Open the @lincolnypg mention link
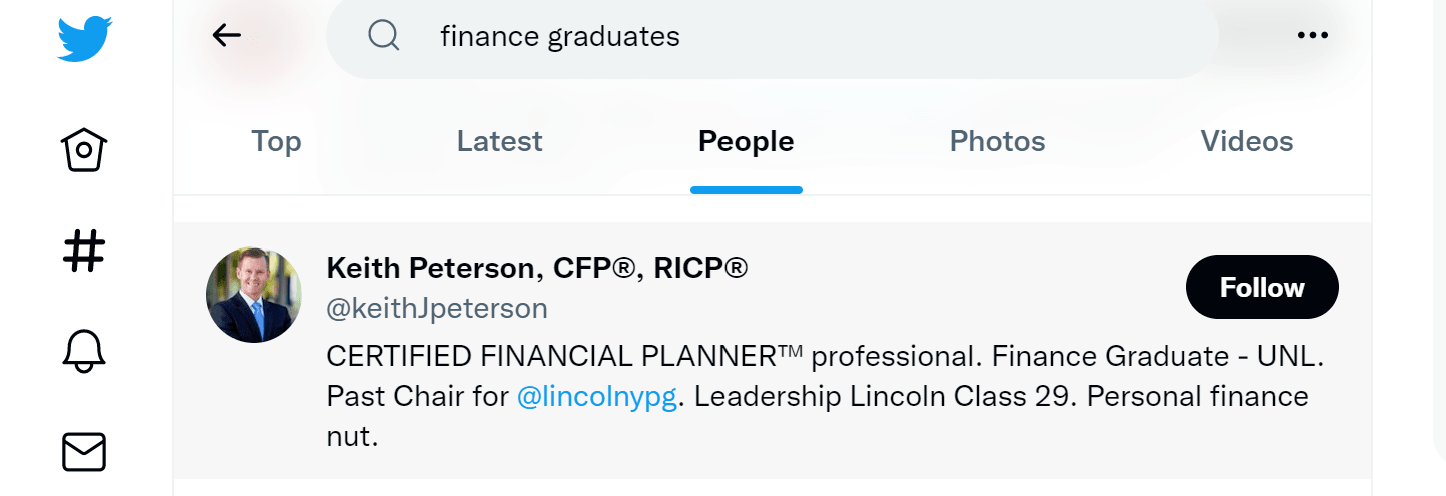 pyautogui.click(x=597, y=396)
